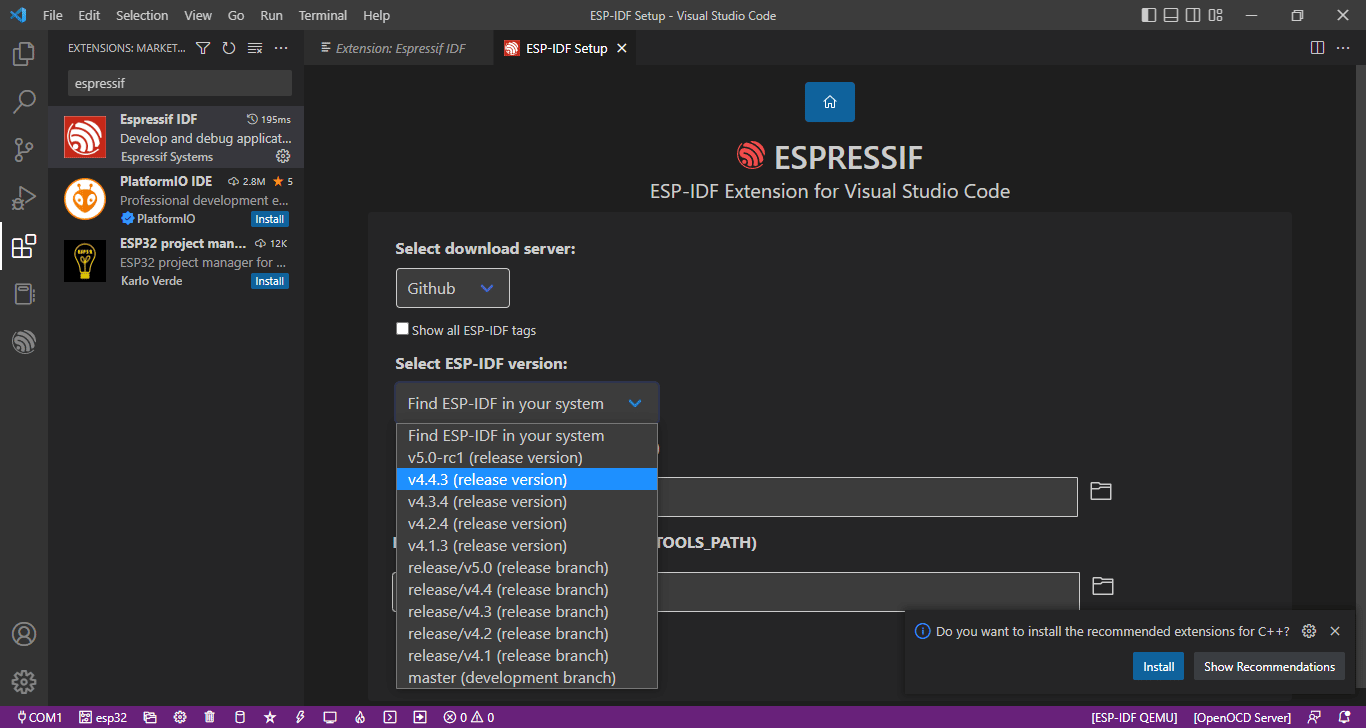The width and height of the screenshot is (1366, 728).
Task: Open Run and Debug view
Action: point(24,197)
